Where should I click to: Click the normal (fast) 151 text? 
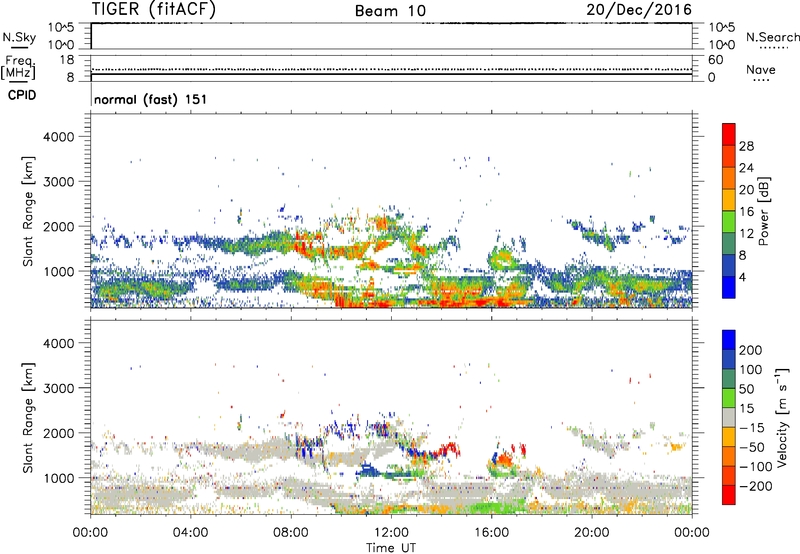click(x=151, y=99)
